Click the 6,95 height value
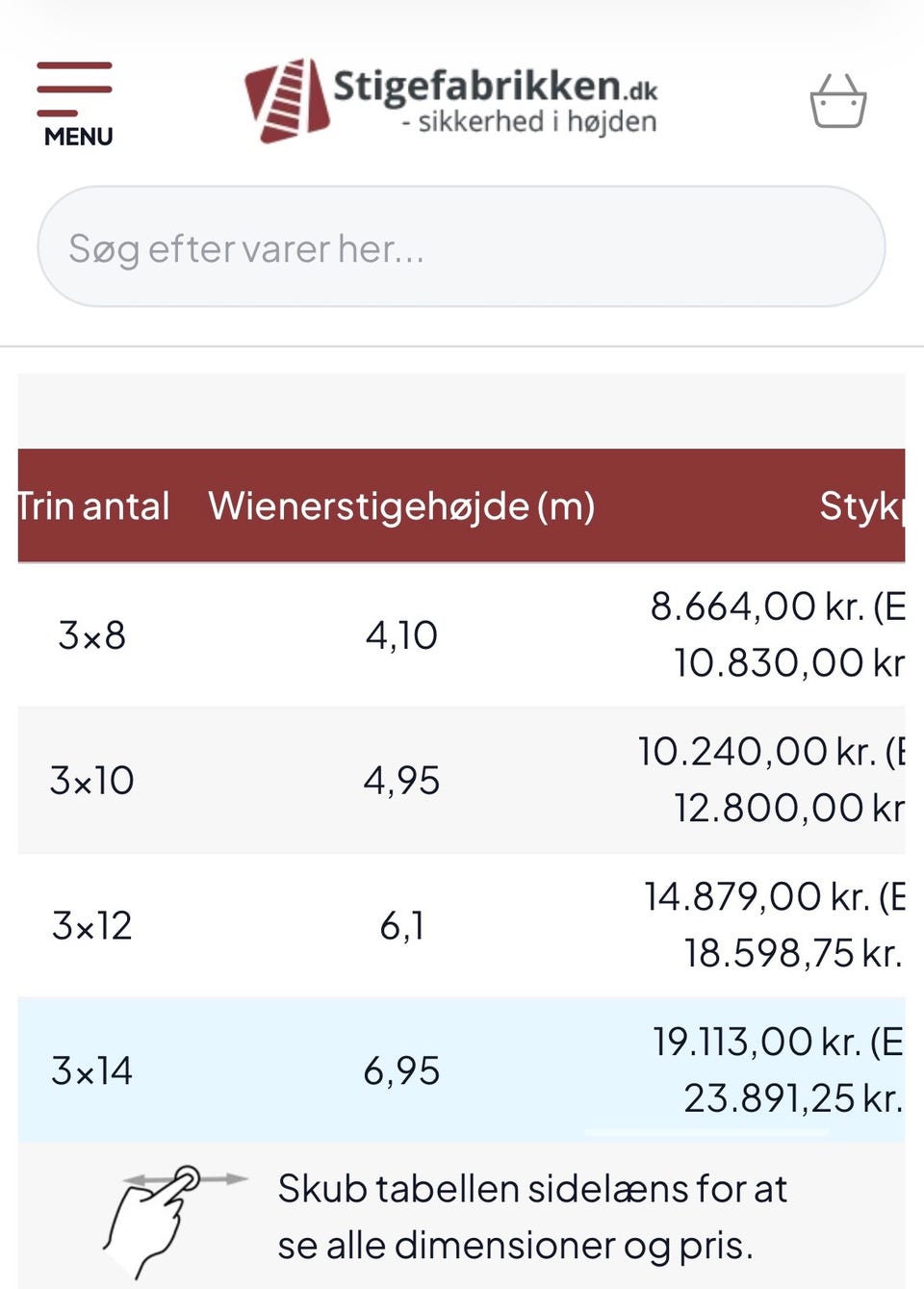This screenshot has height=1289, width=924. pos(401,1071)
